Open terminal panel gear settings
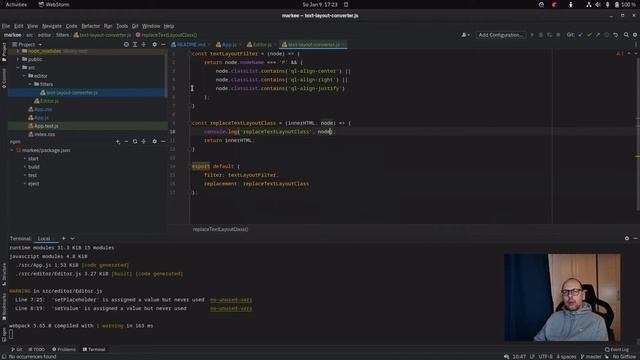 click(627, 238)
